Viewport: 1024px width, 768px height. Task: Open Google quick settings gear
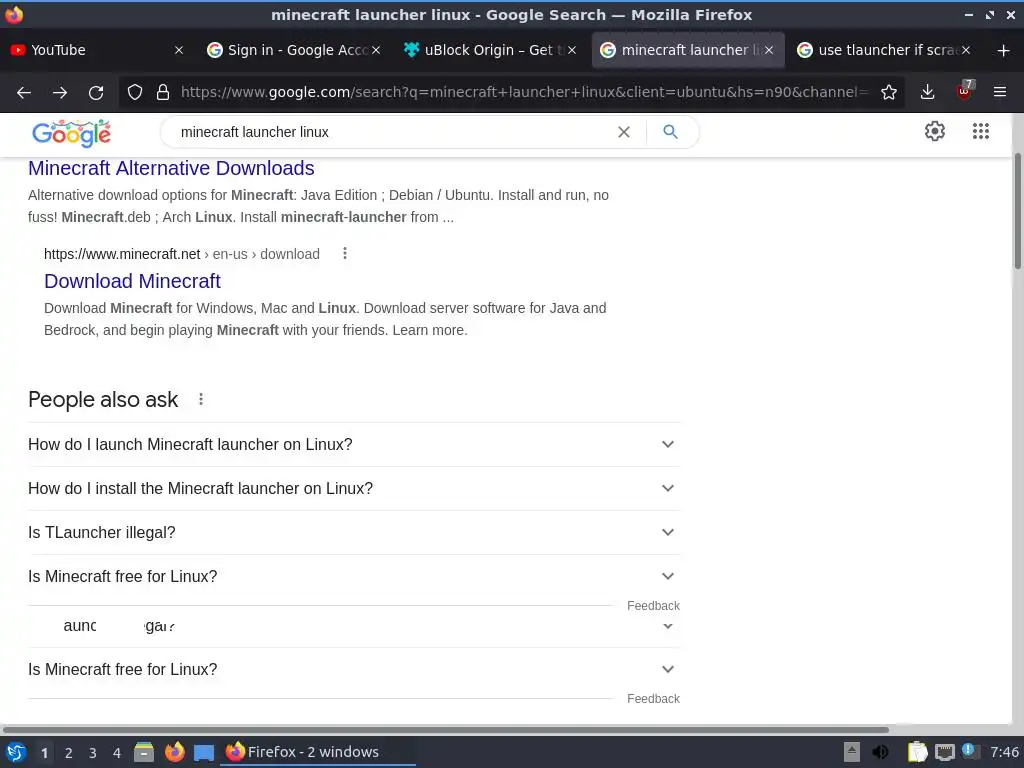tap(935, 131)
